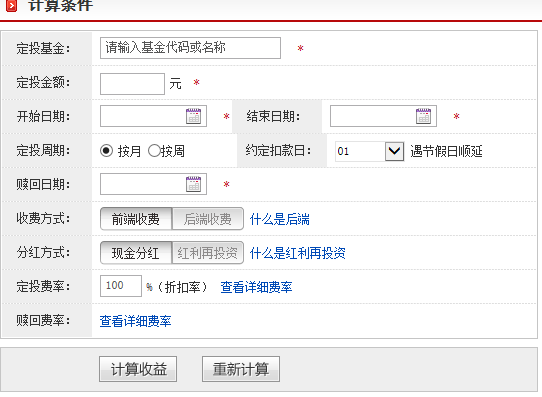Click the 计算收益 button
This screenshot has height=397, width=542.
138,369
